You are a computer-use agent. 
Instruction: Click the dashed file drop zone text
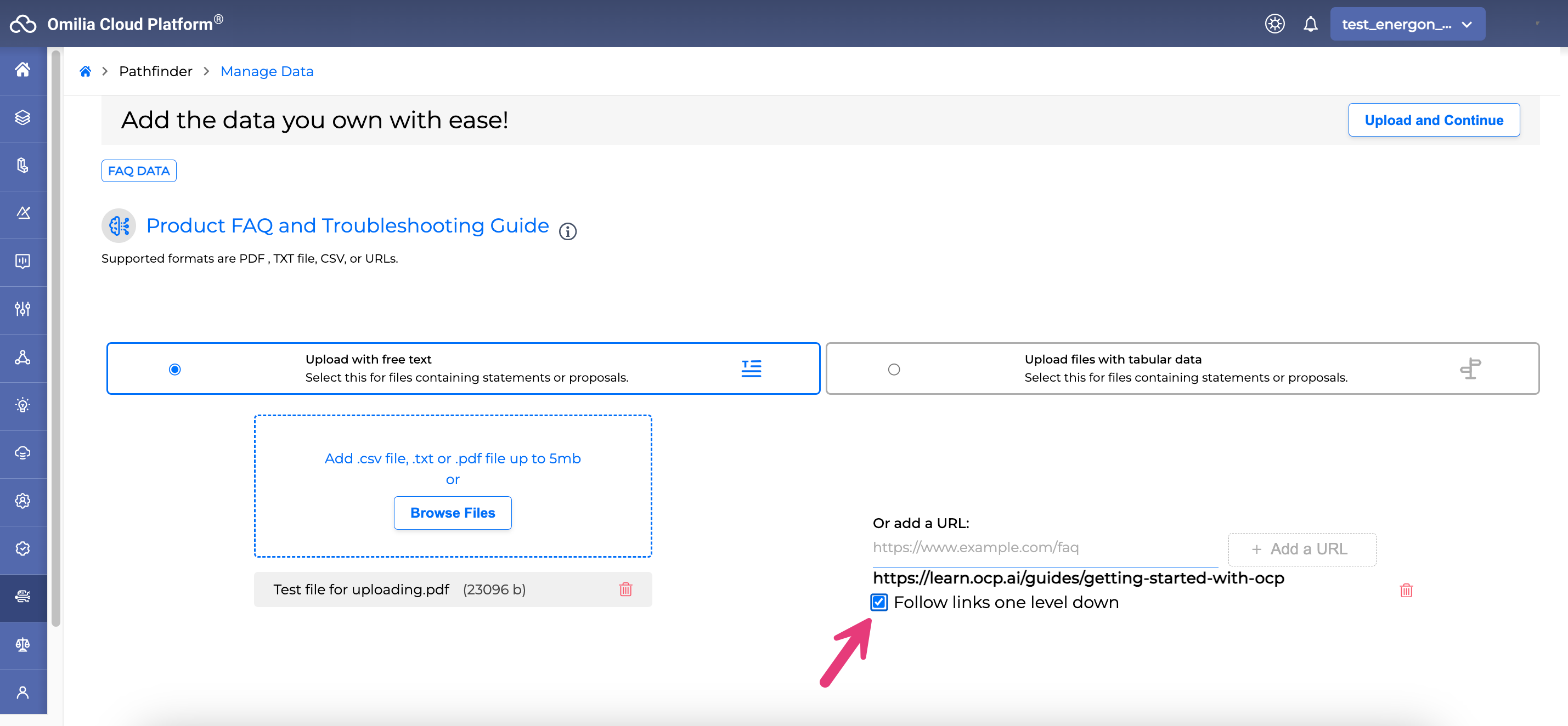pos(452,458)
